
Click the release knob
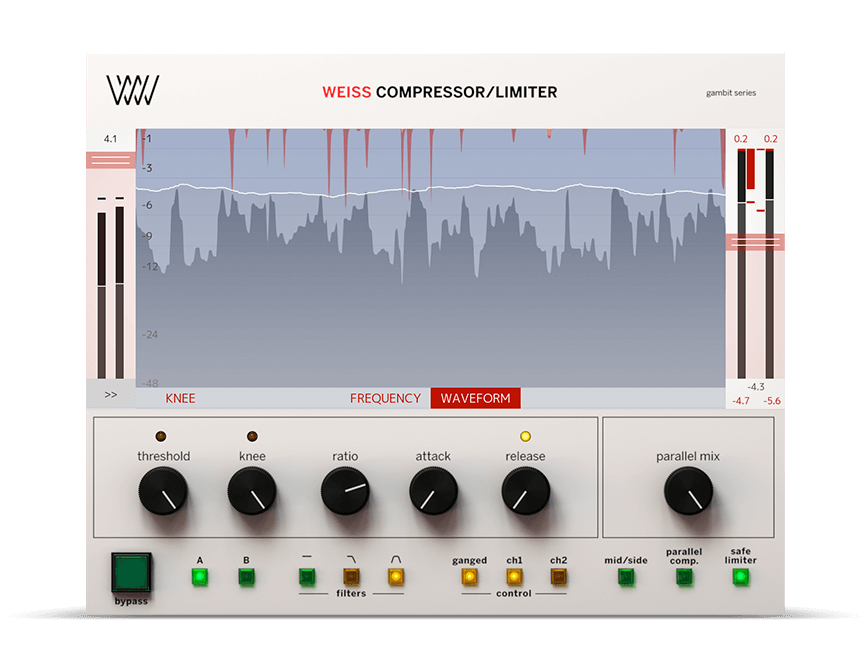click(x=526, y=491)
